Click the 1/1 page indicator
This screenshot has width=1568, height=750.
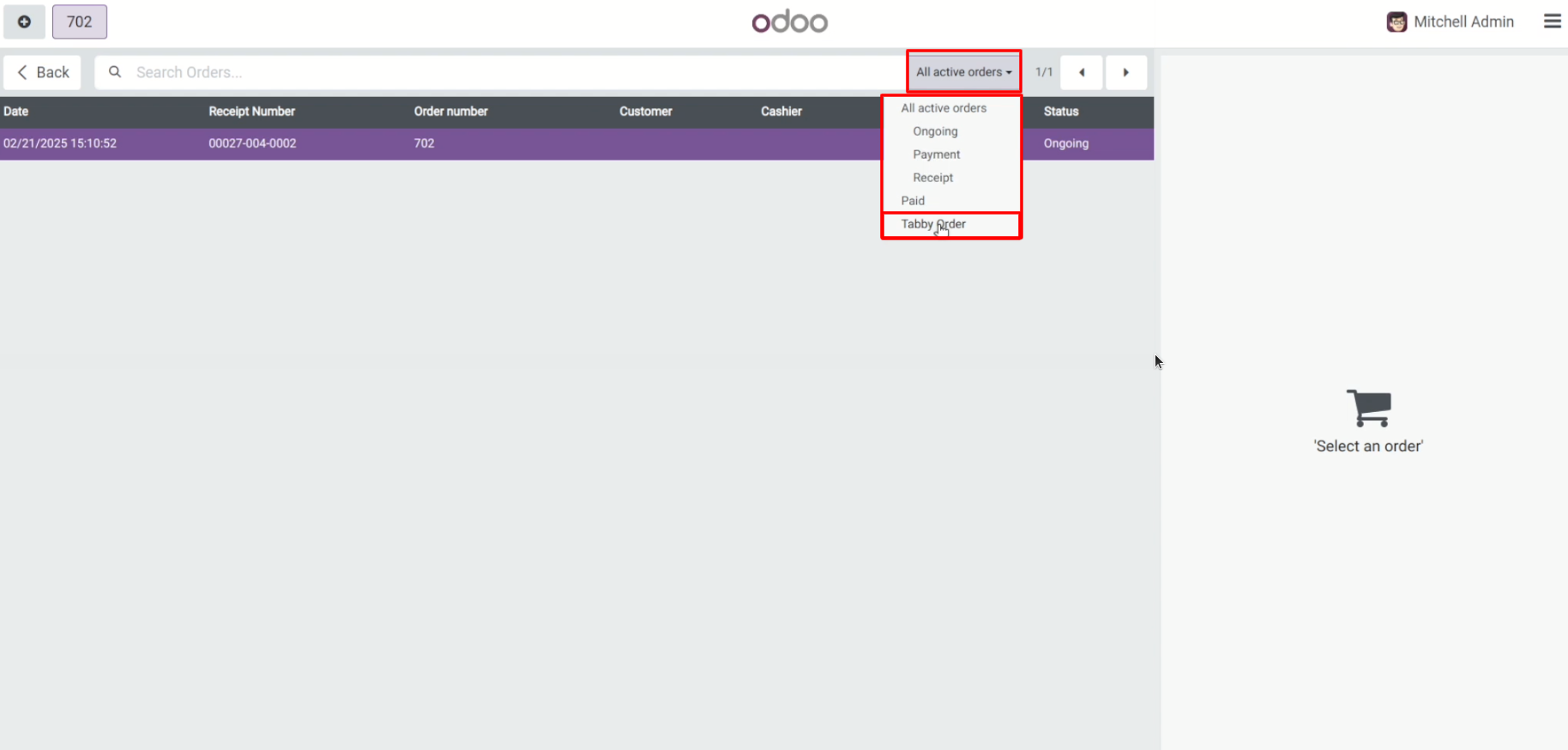pyautogui.click(x=1044, y=72)
